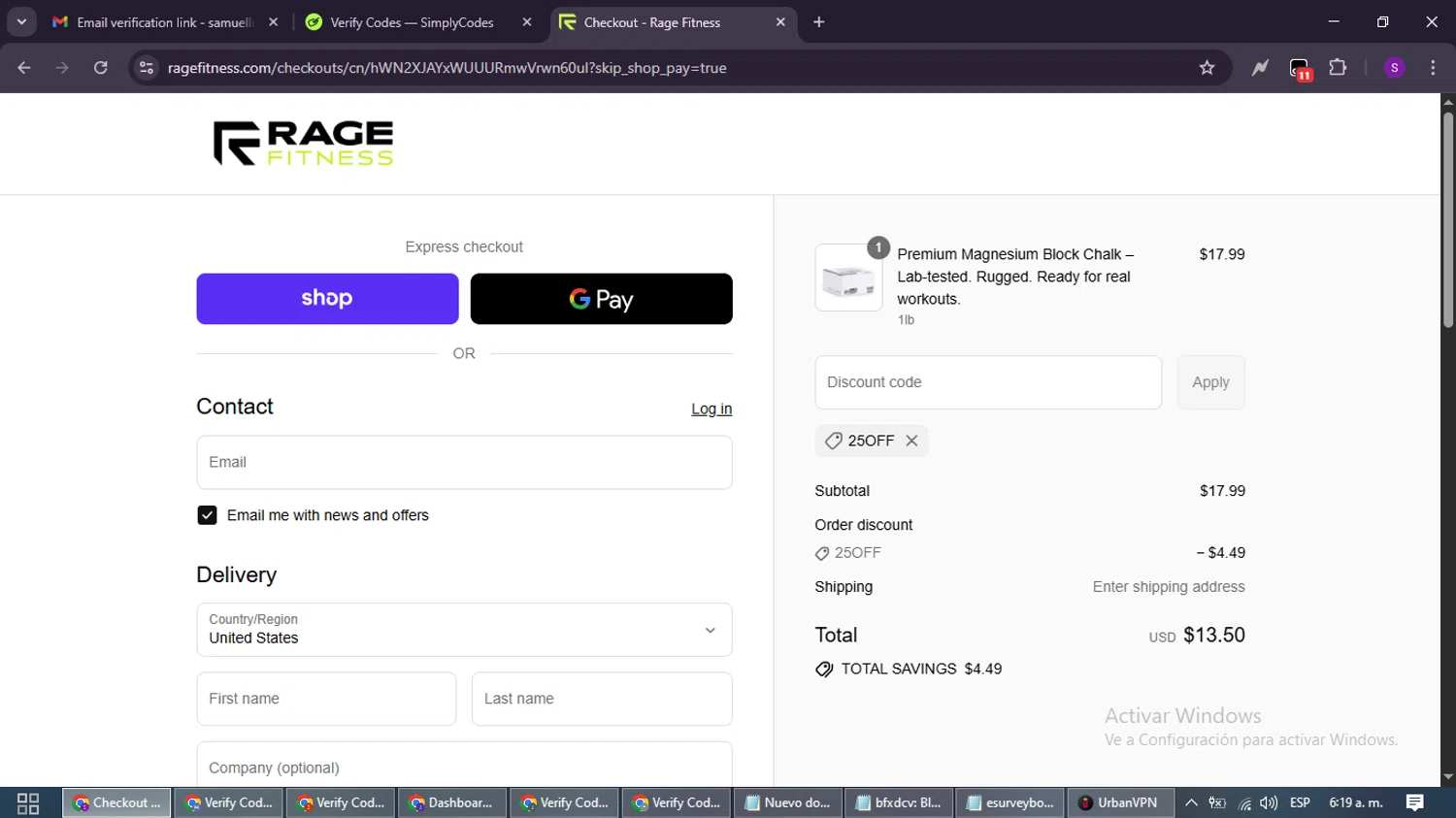This screenshot has height=818, width=1456.
Task: Click the Premium Magnesium Block Chalk product title
Action: [x=1015, y=277]
